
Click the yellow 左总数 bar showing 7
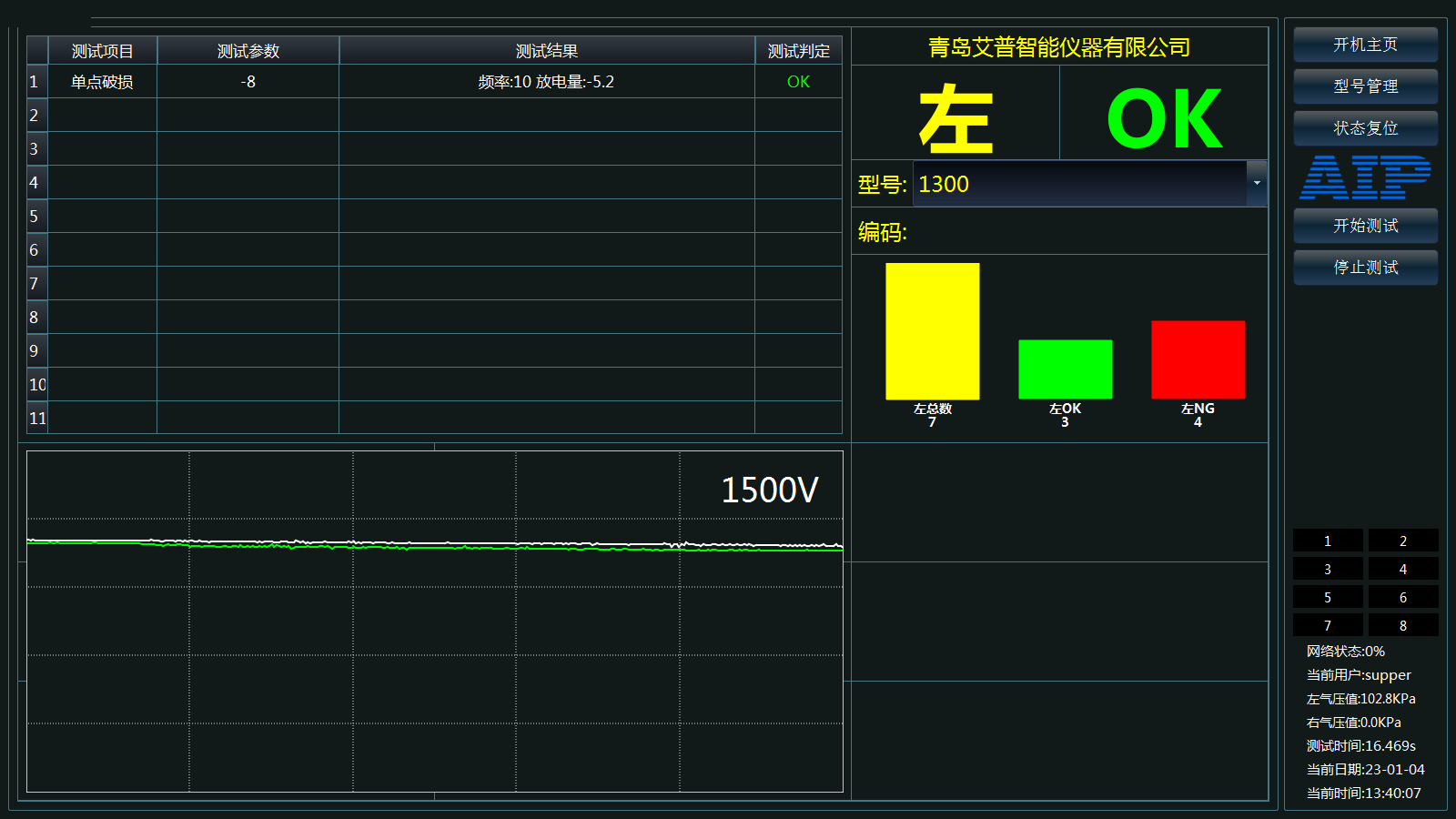pos(932,330)
